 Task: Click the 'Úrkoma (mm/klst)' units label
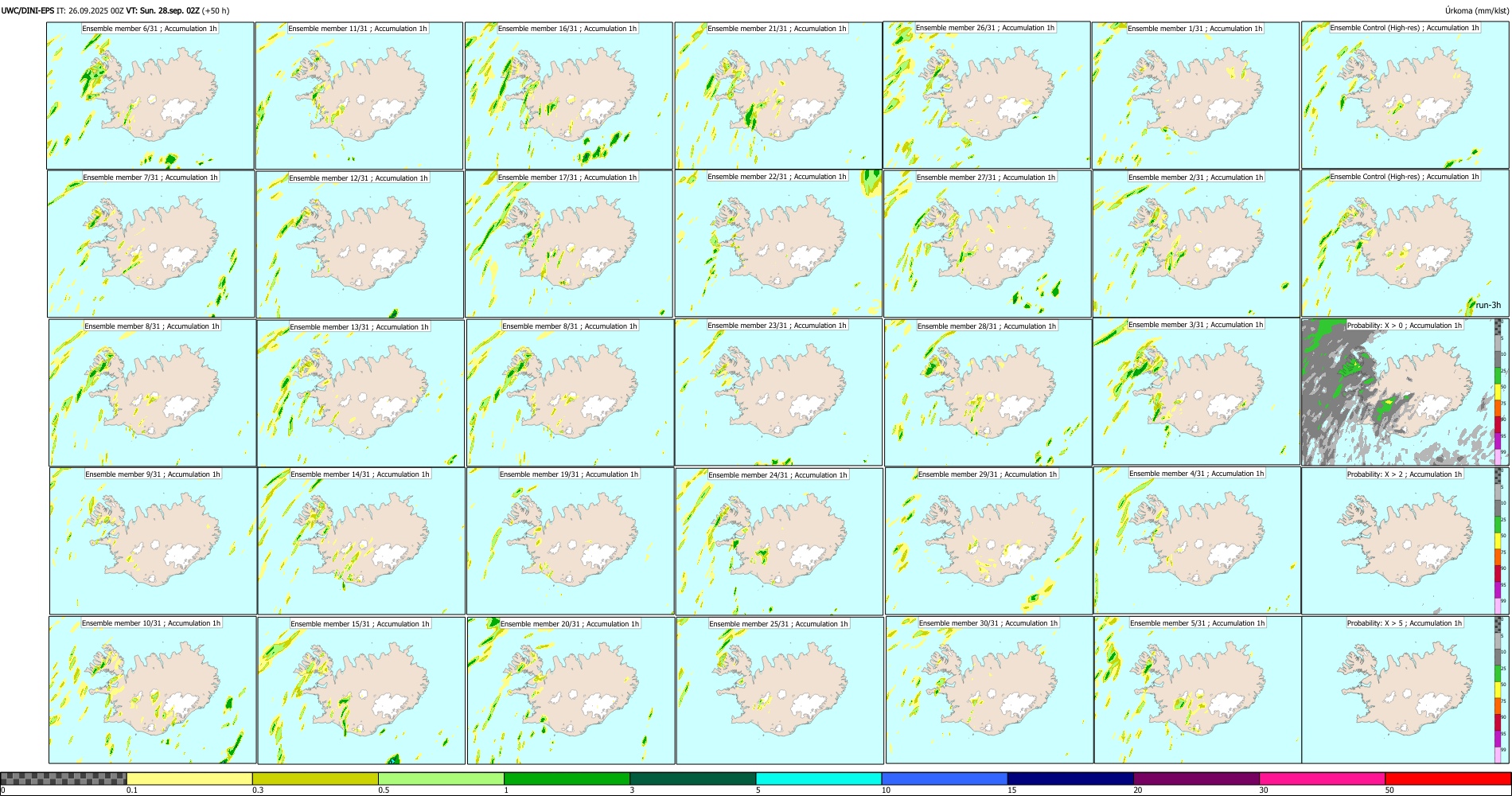(x=1477, y=10)
